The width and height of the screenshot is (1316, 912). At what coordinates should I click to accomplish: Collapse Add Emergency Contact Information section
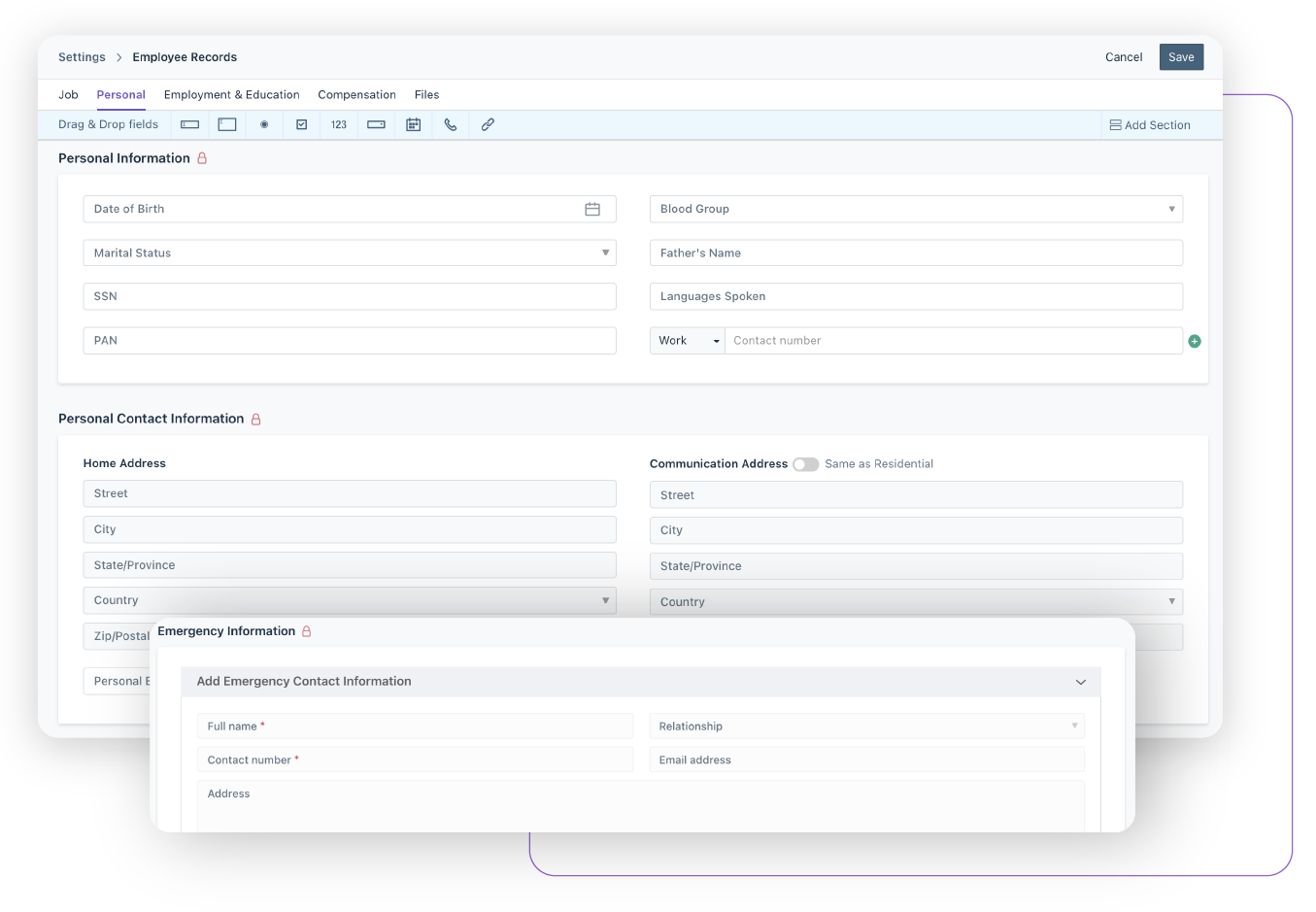[x=1080, y=681]
